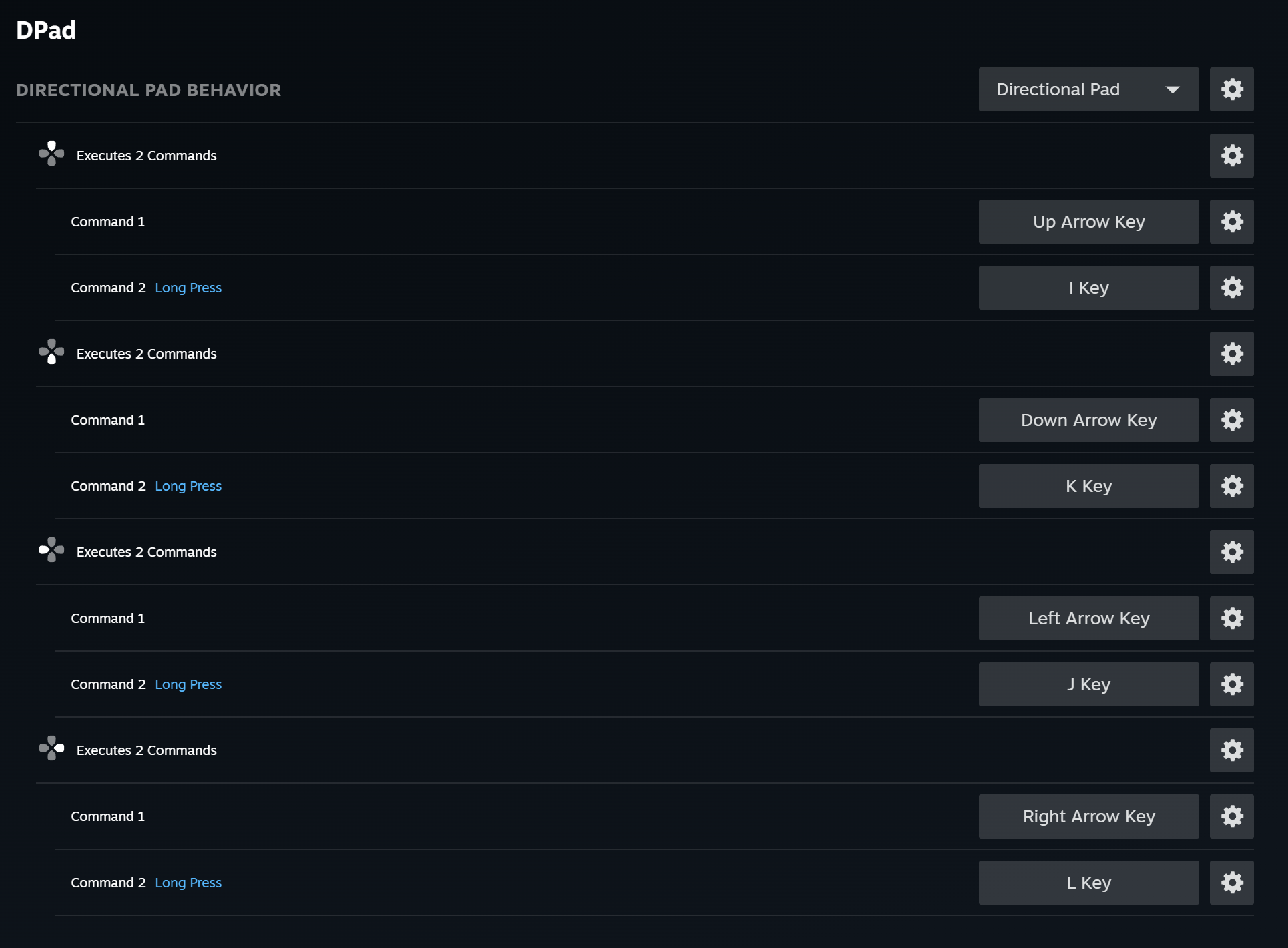Click Long Press link beside J Key
1288x948 pixels.
click(x=188, y=684)
